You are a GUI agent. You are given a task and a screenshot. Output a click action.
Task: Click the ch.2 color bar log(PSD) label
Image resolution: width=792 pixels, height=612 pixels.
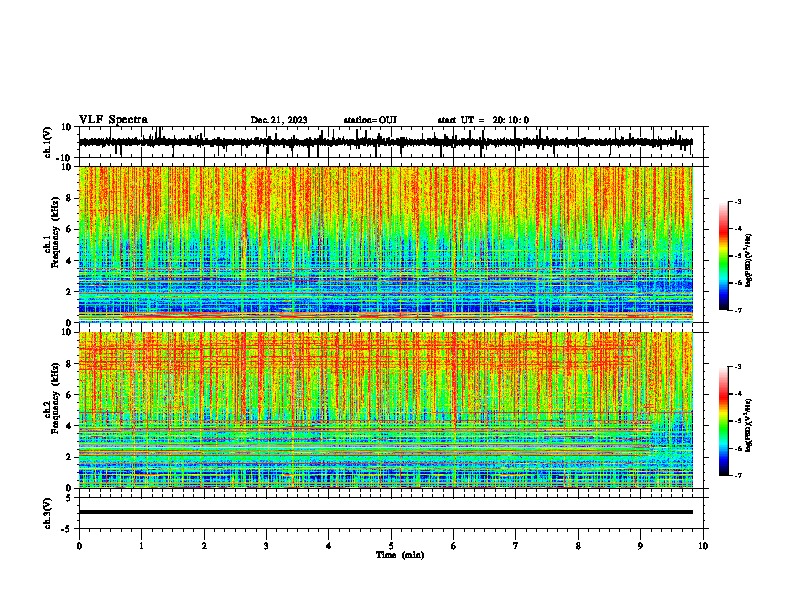(749, 426)
